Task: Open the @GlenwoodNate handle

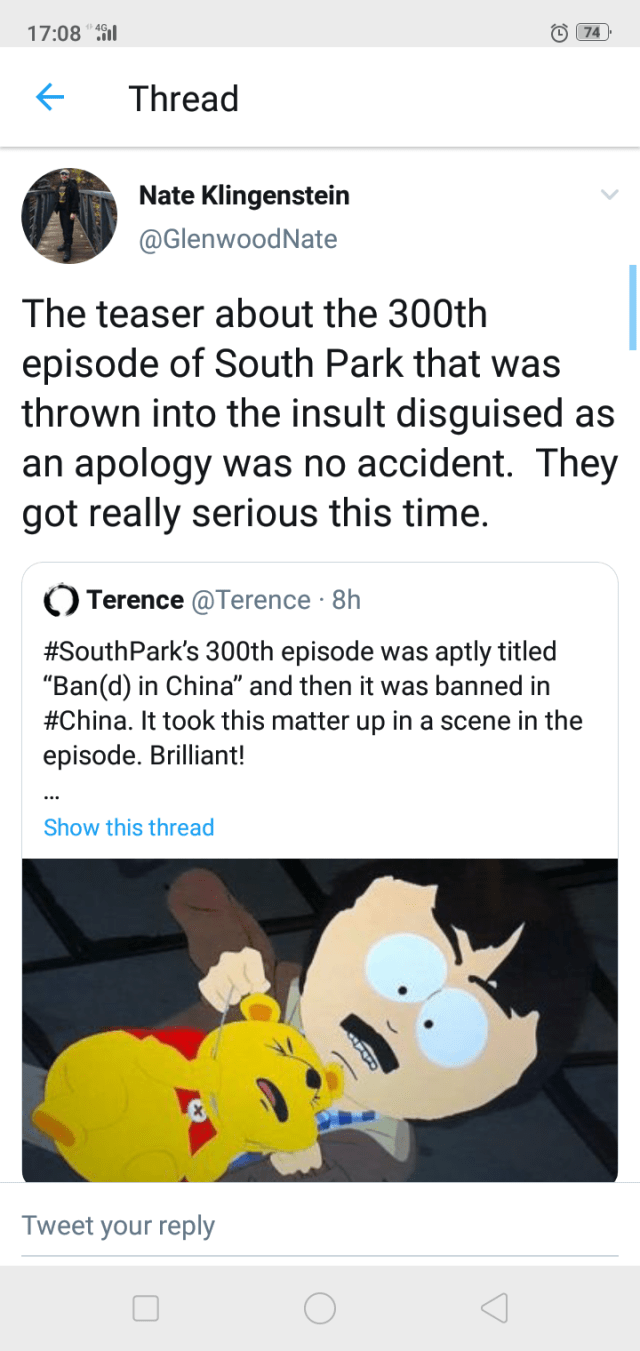Action: (x=238, y=240)
